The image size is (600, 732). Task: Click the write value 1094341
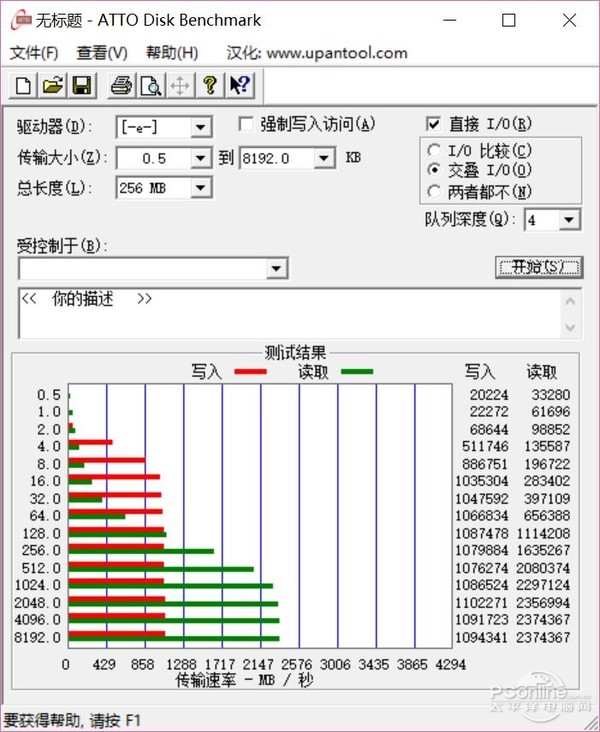coord(481,637)
